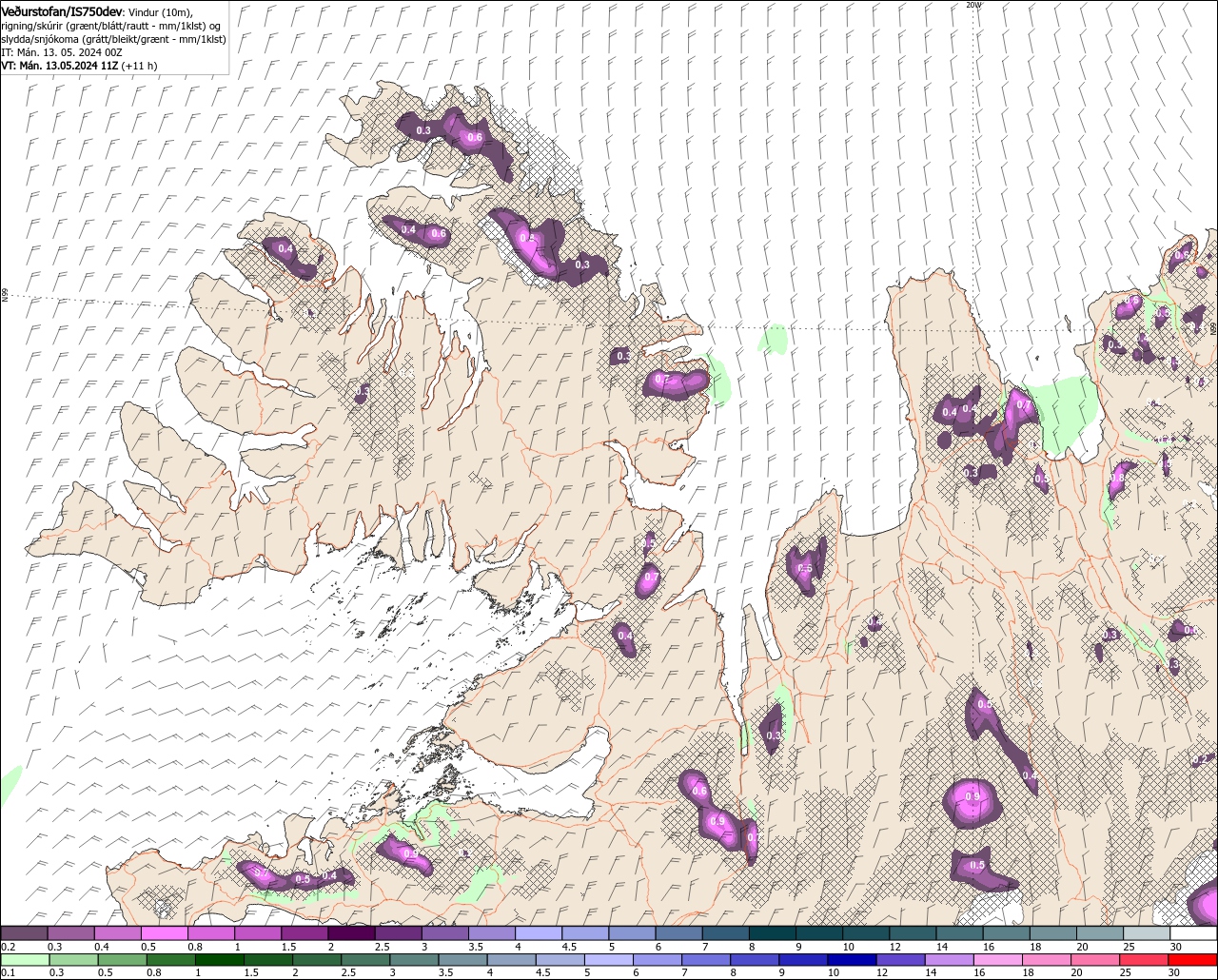
Task: Click the 'slydda/snjókoma' legend description line
Action: 113,39
